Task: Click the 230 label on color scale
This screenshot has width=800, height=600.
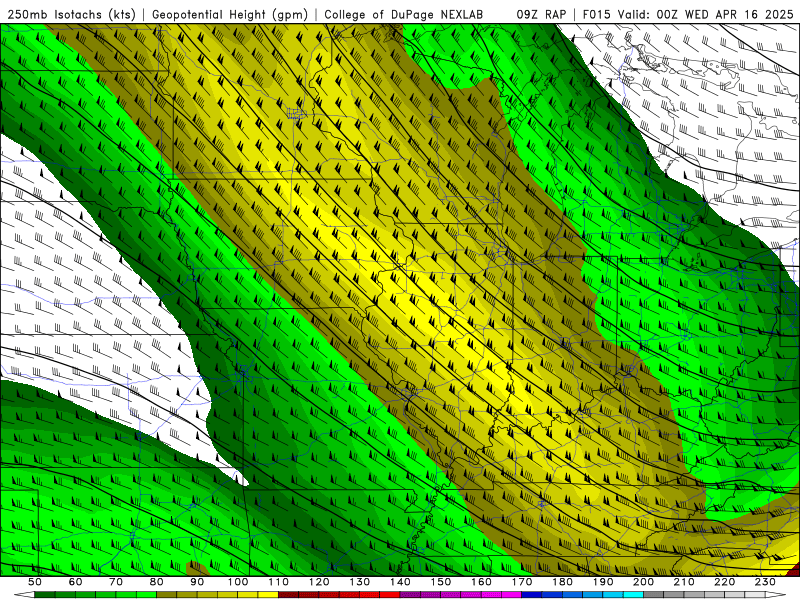Action: tap(765, 582)
